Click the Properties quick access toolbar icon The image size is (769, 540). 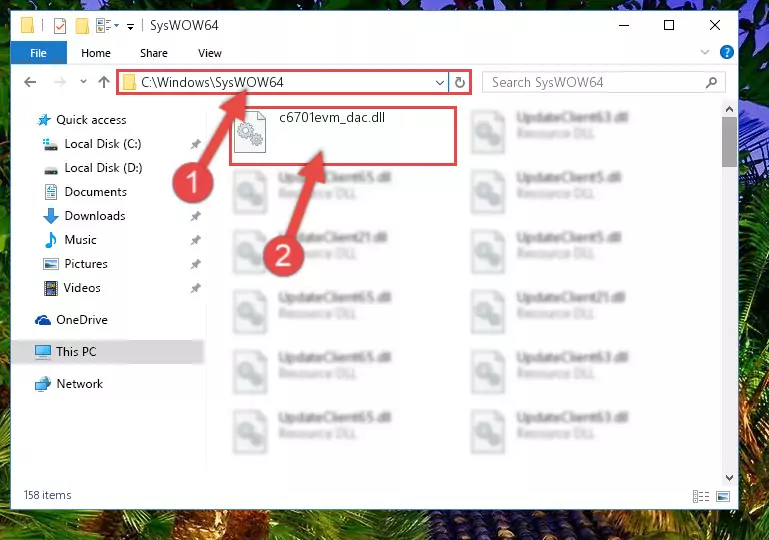(x=60, y=26)
